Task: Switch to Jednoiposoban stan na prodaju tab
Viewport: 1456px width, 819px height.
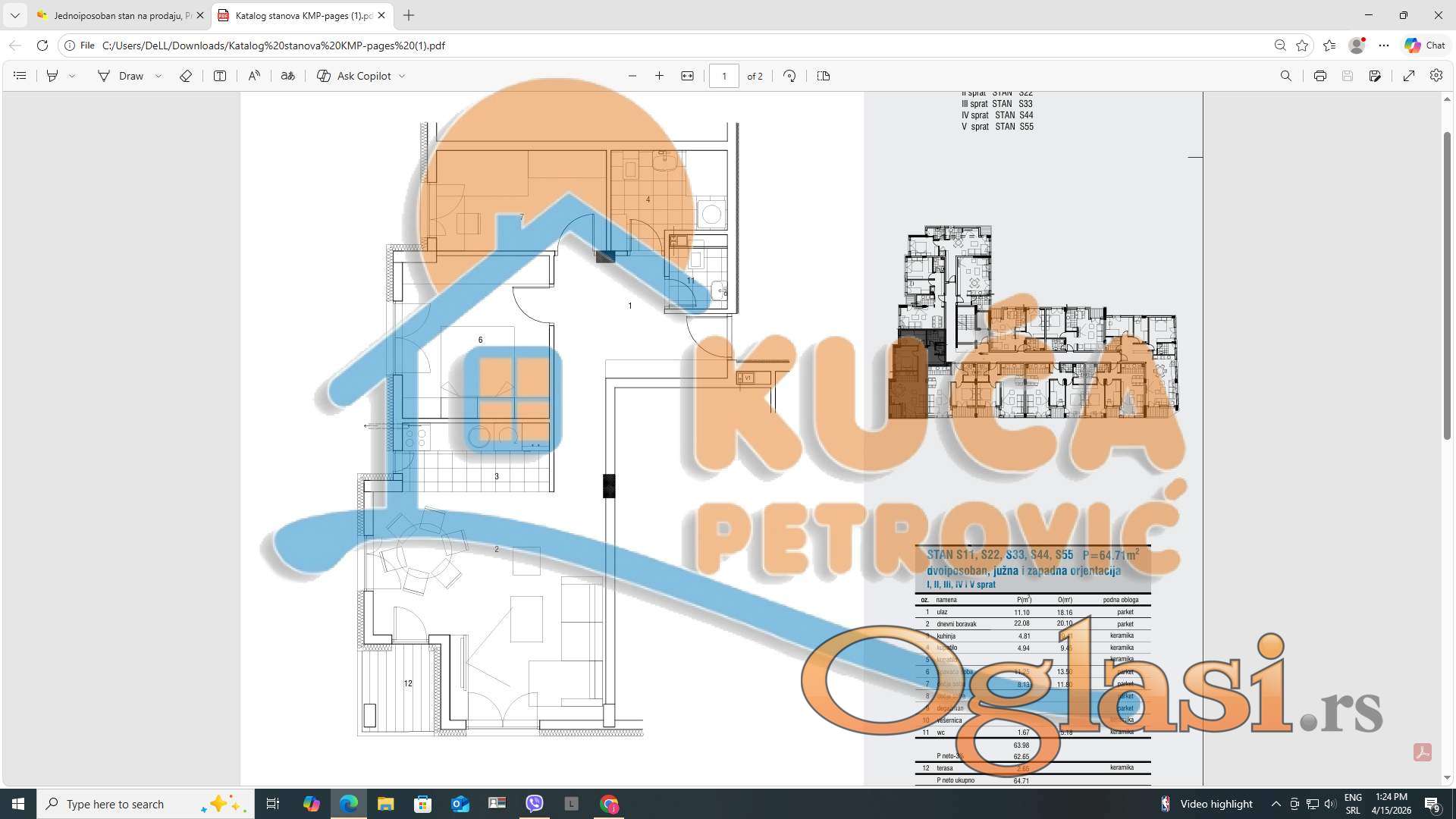Action: (x=114, y=15)
